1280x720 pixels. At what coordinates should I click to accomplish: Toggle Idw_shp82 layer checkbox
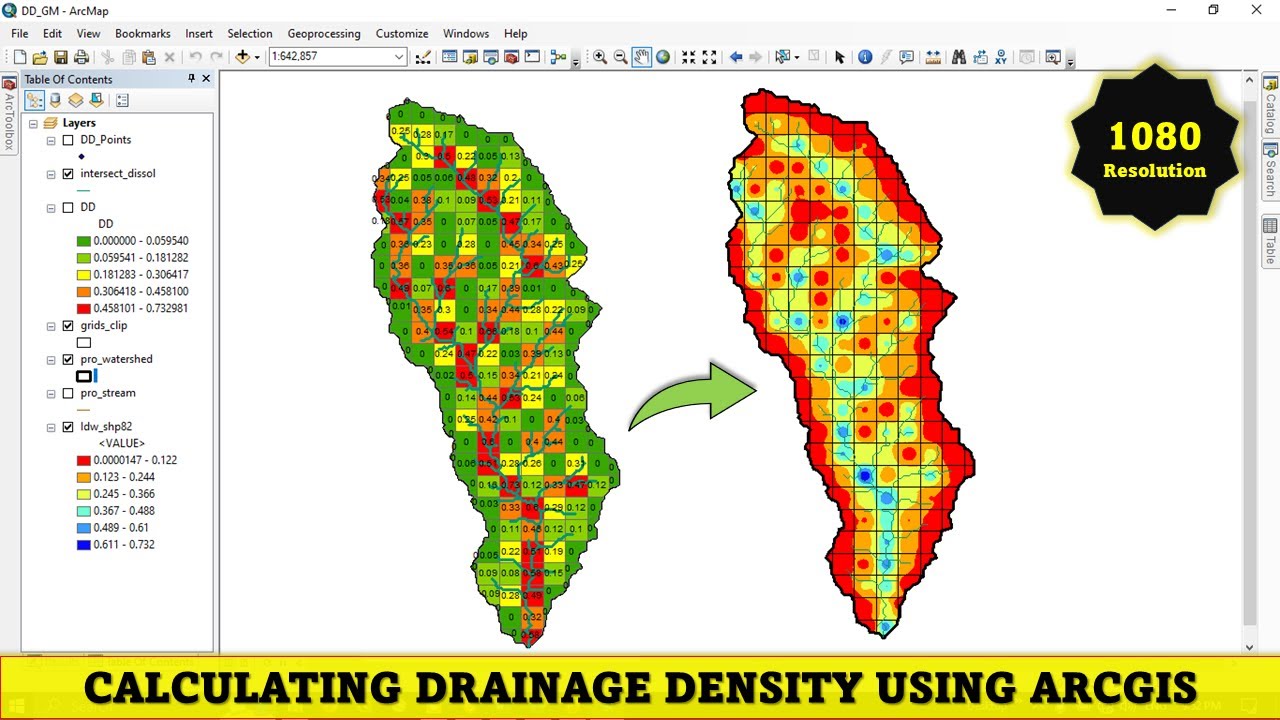point(68,428)
